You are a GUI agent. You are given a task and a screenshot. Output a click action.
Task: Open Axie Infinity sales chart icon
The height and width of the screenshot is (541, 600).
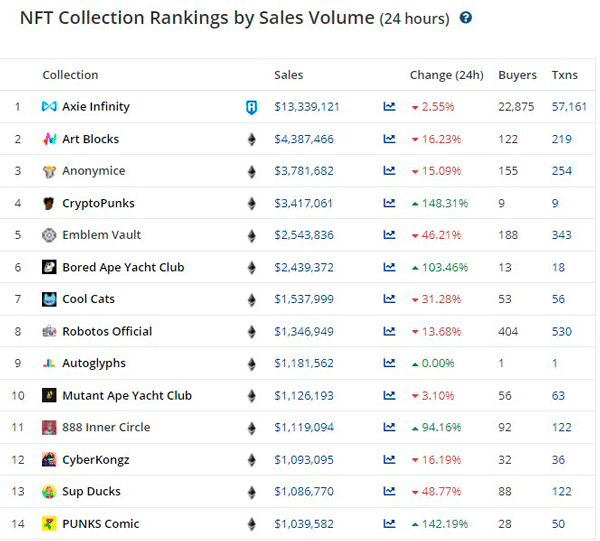389,106
